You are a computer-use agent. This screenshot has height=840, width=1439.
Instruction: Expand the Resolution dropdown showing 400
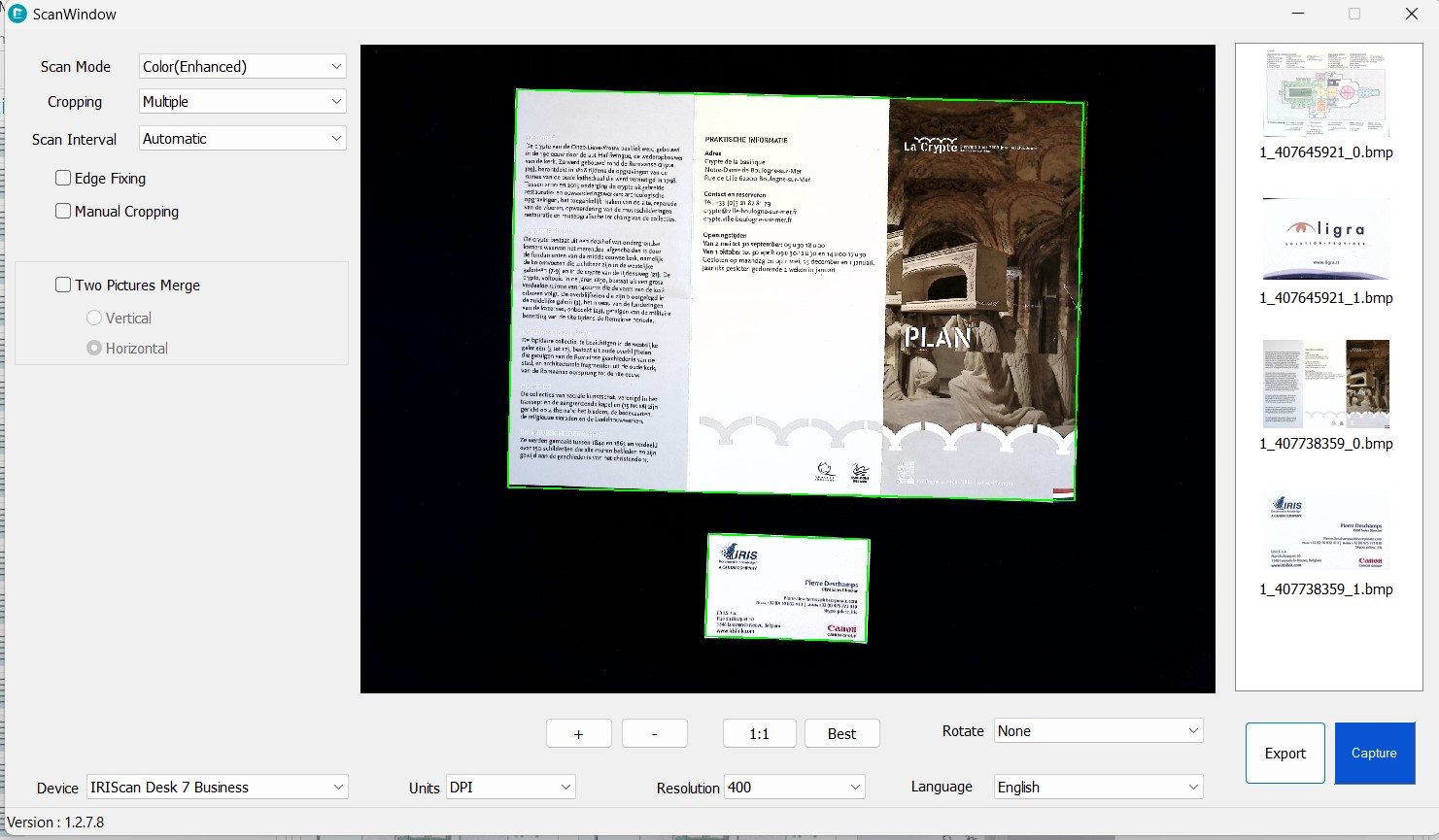795,787
